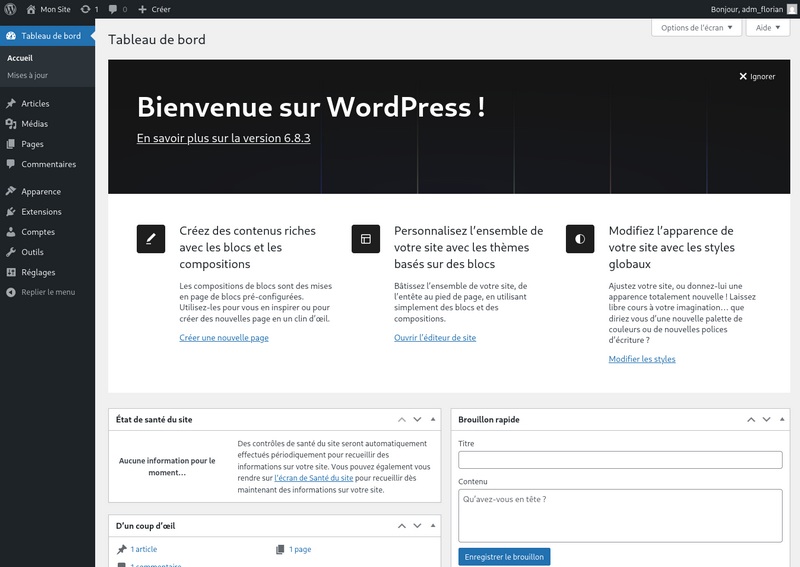
Task: Open the Options de l'écran dropdown
Action: [x=696, y=28]
